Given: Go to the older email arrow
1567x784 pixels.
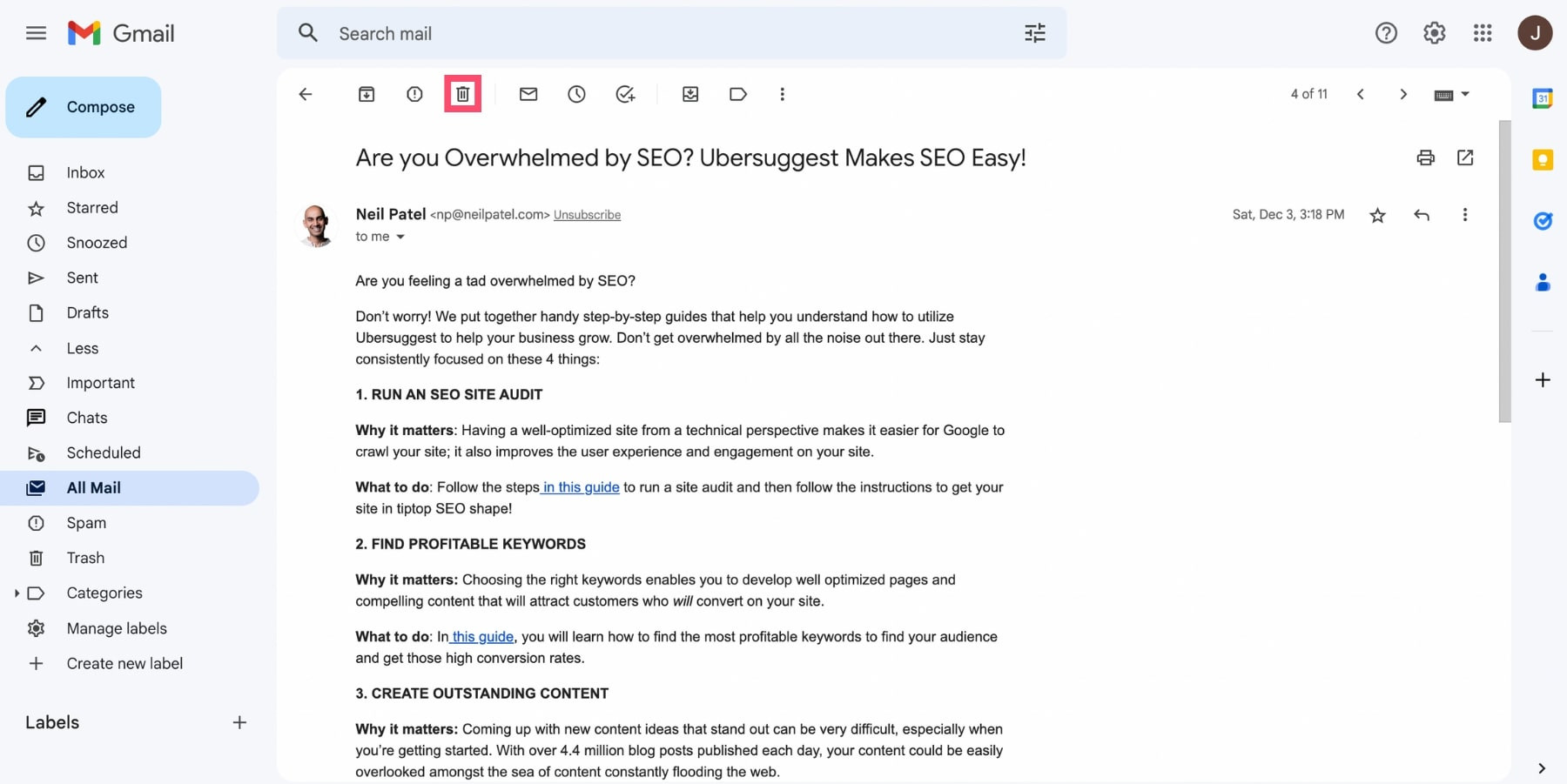Looking at the screenshot, I should point(1403,94).
